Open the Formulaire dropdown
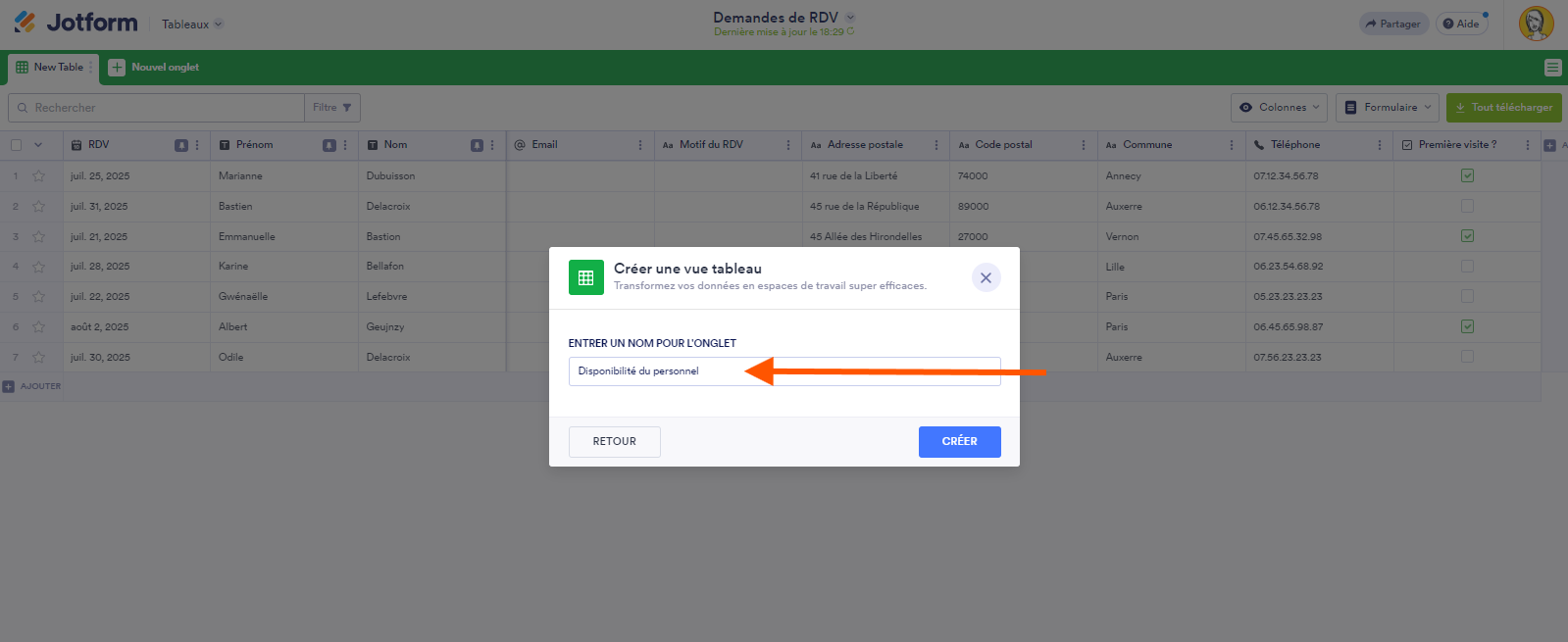Screen dimensions: 1568x642 [x=1389, y=108]
